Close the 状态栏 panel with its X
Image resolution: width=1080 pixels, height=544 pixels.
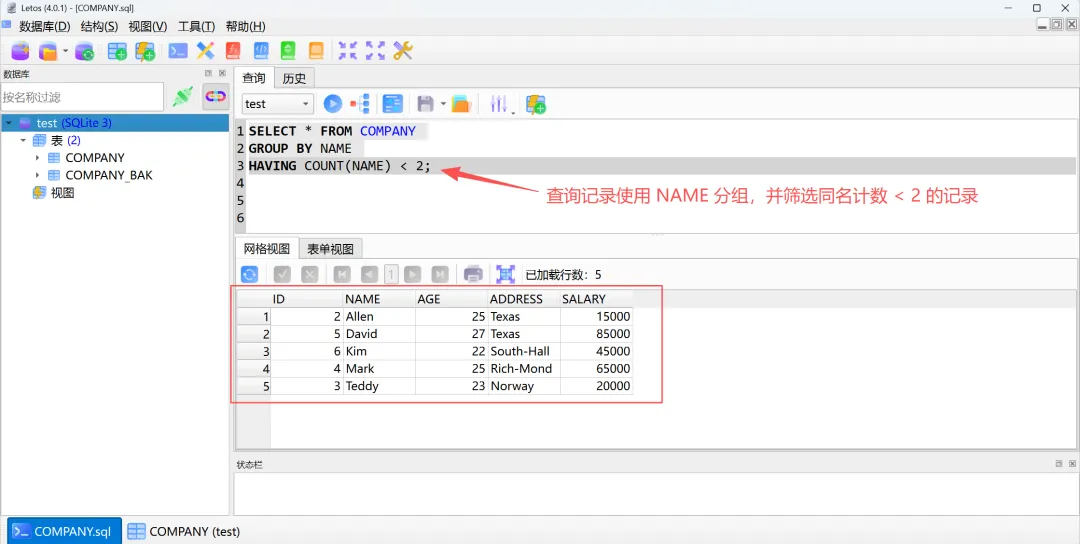[x=1072, y=464]
